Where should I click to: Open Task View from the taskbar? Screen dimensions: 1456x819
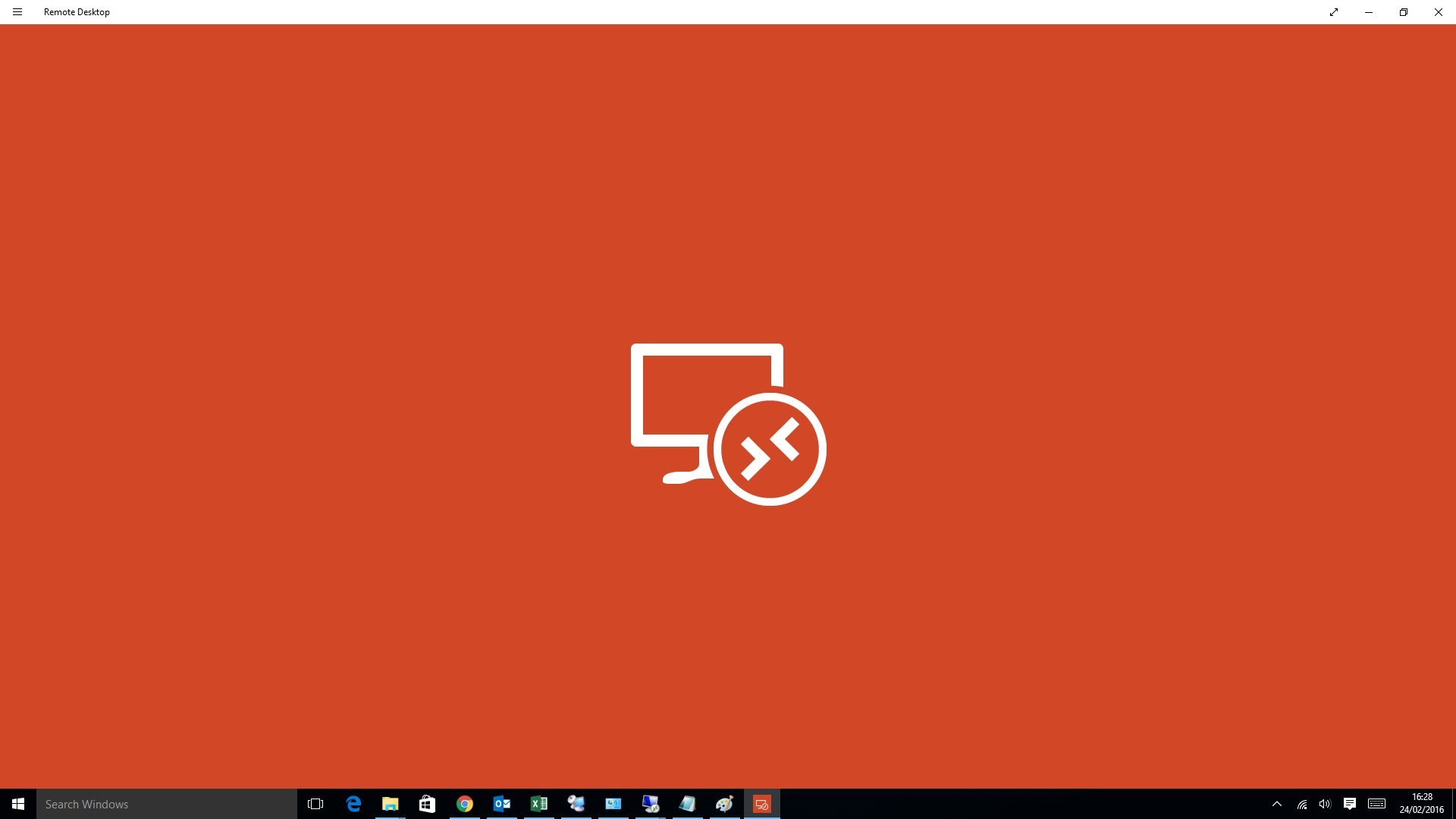pos(315,804)
